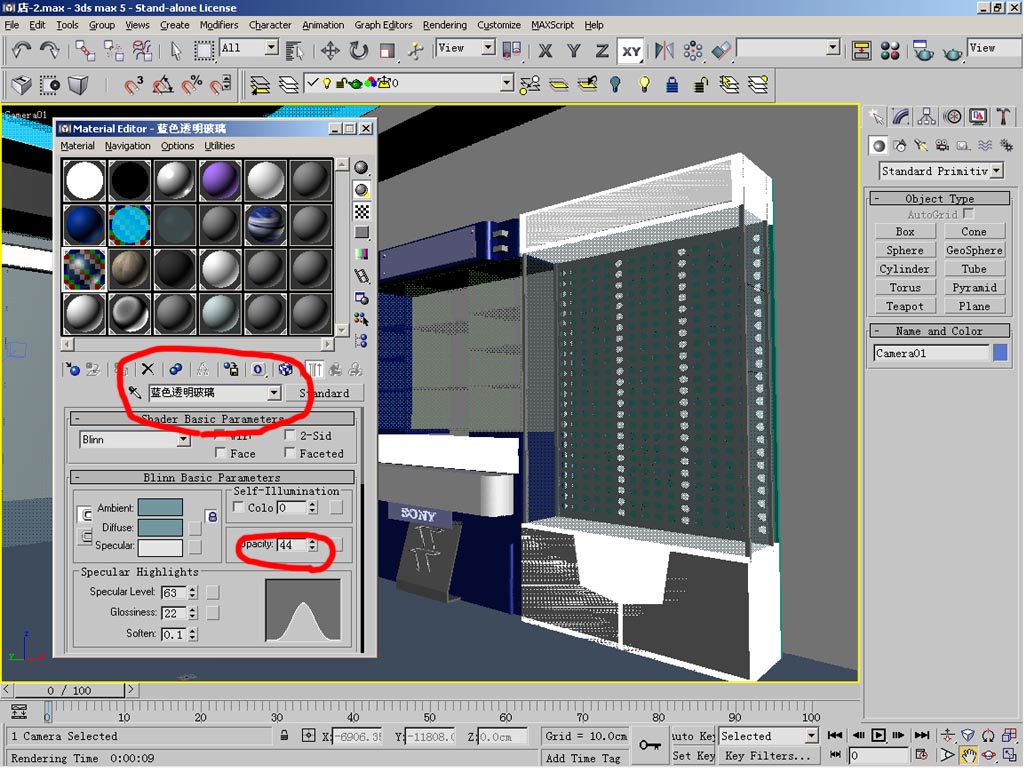Click the Teapot primitive button
This screenshot has width=1024, height=768.
coord(904,306)
